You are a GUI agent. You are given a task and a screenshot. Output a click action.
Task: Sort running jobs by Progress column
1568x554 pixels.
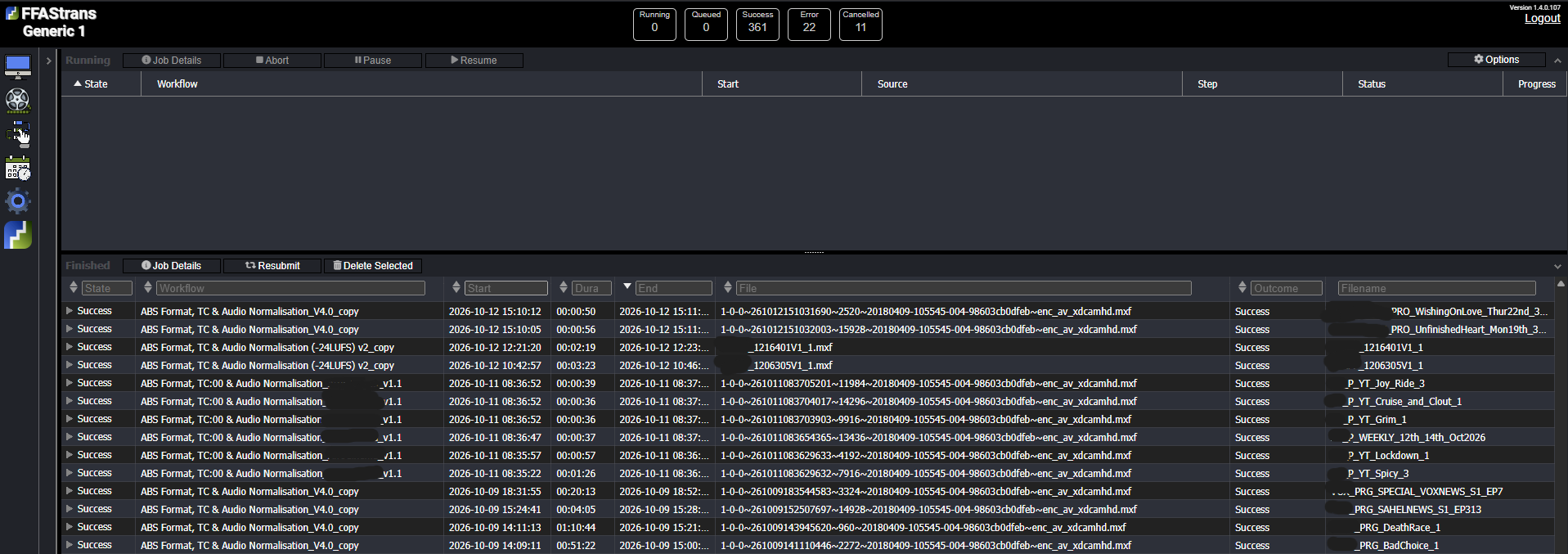(x=1534, y=84)
